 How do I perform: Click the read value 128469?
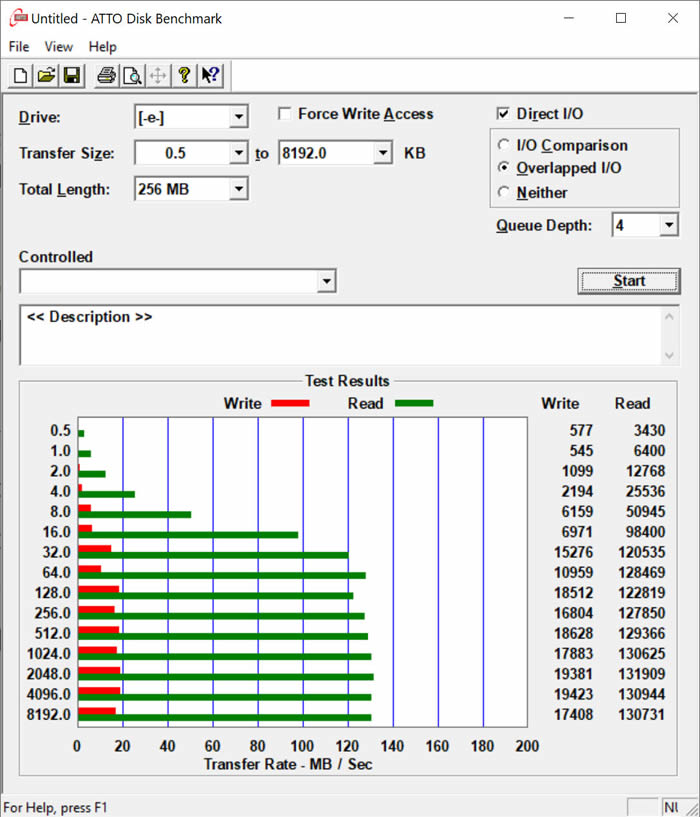[642, 573]
